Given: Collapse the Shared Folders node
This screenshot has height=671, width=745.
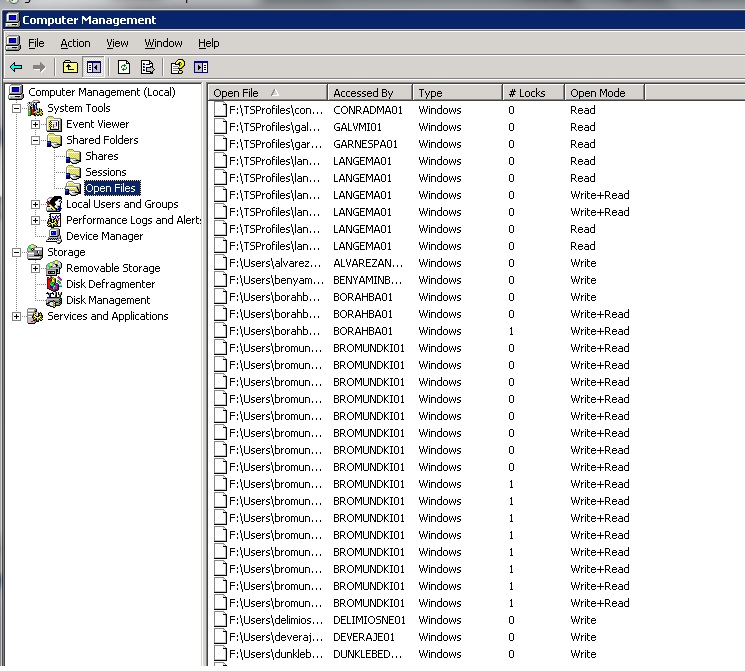Looking at the screenshot, I should tap(36, 140).
